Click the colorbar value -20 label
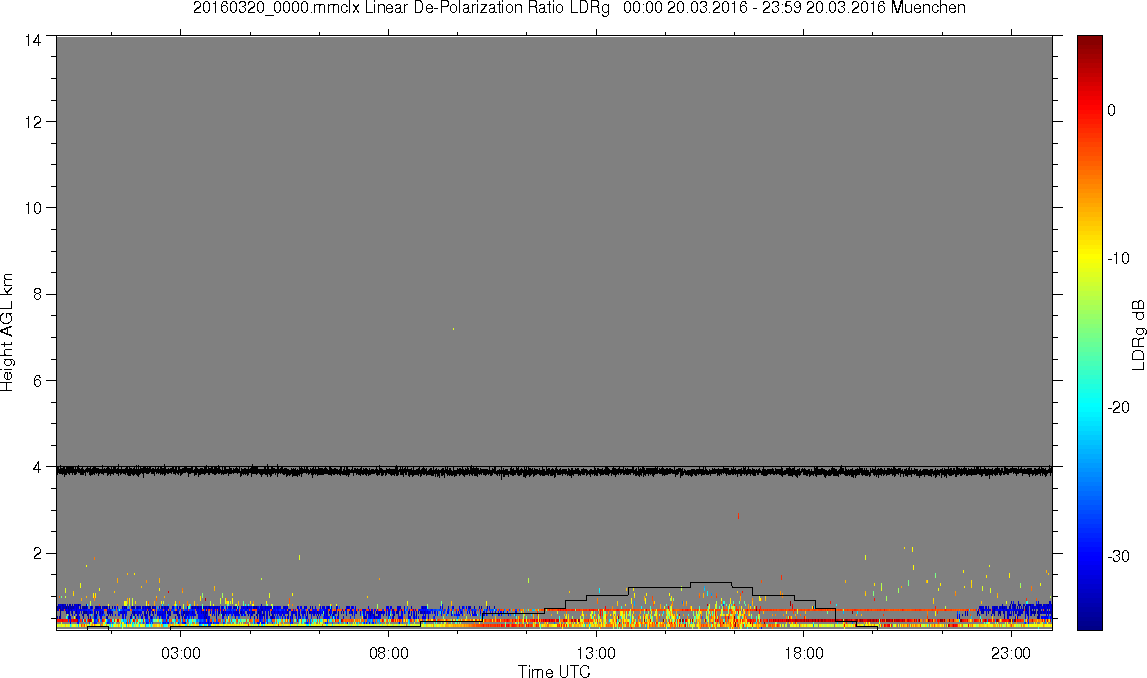1147x678 pixels. click(x=1118, y=407)
